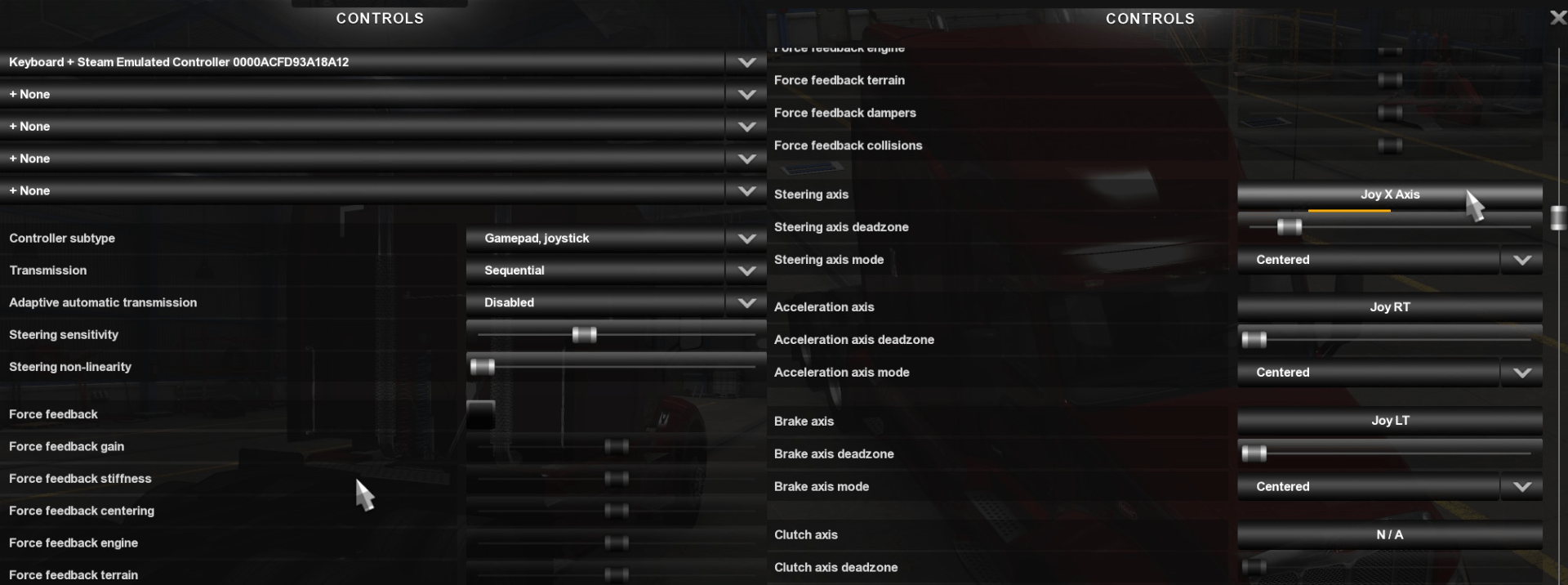This screenshot has width=1568, height=585.
Task: Expand the Controller subtype dropdown arrow
Action: coord(746,239)
